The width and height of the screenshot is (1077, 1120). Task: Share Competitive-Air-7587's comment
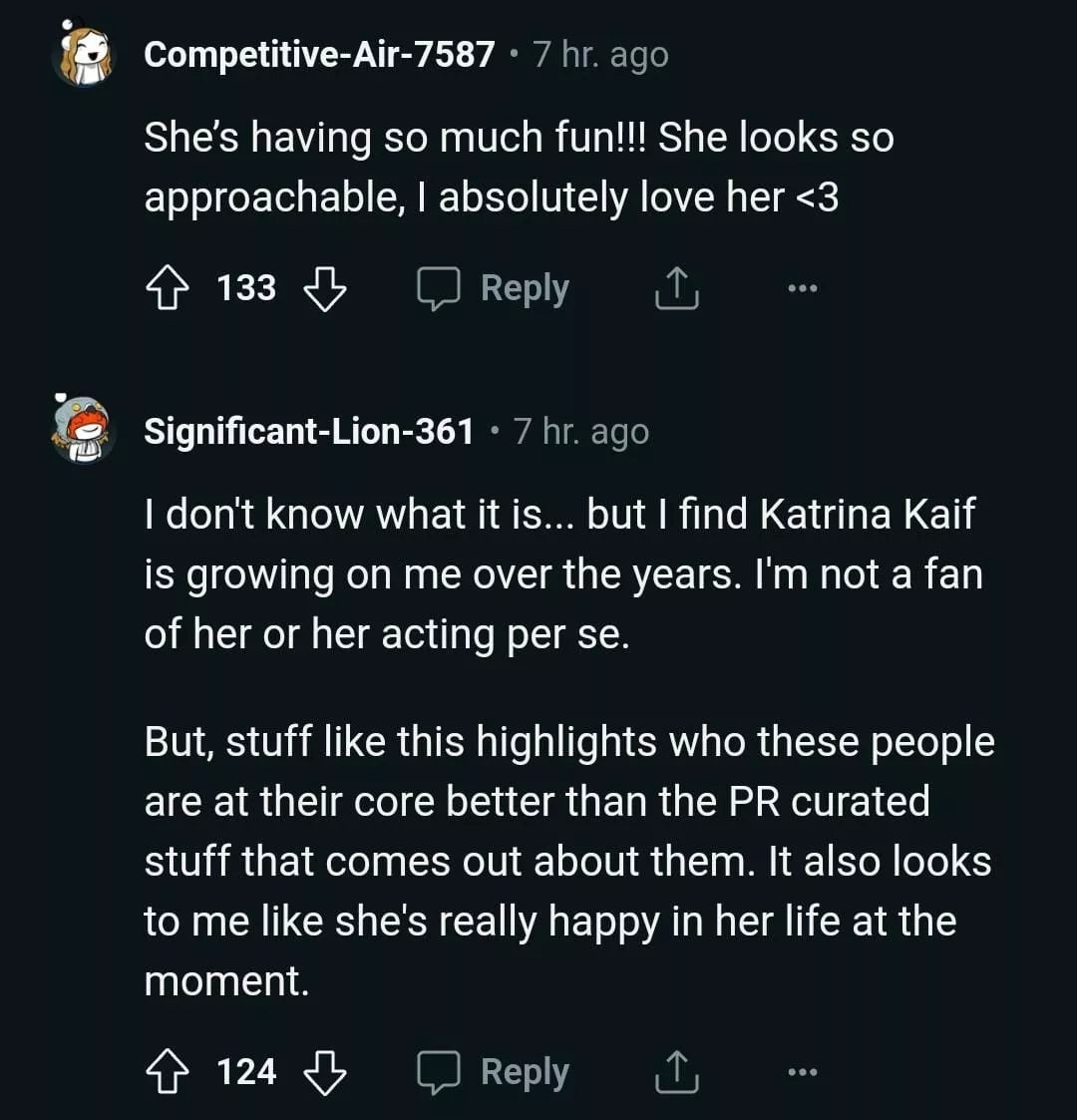(x=676, y=289)
